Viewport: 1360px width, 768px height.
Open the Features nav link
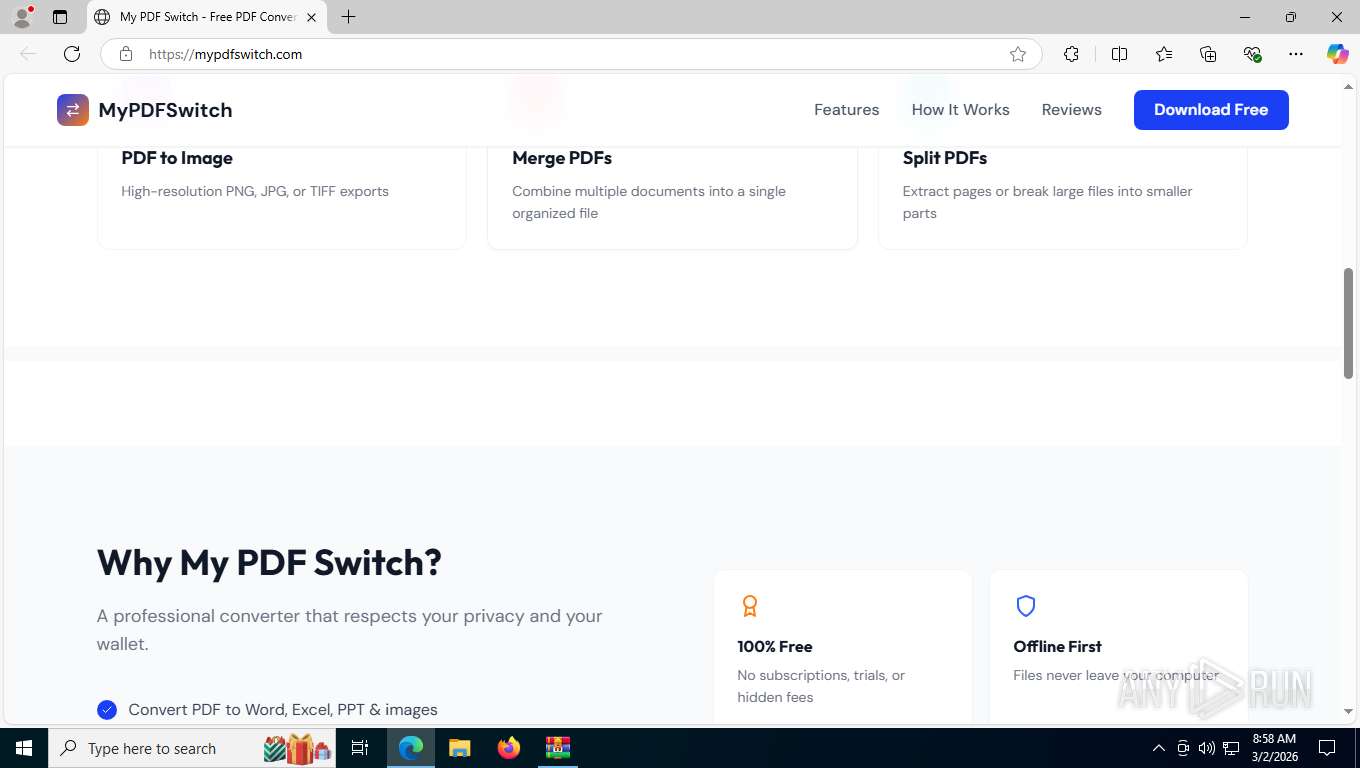(x=846, y=110)
